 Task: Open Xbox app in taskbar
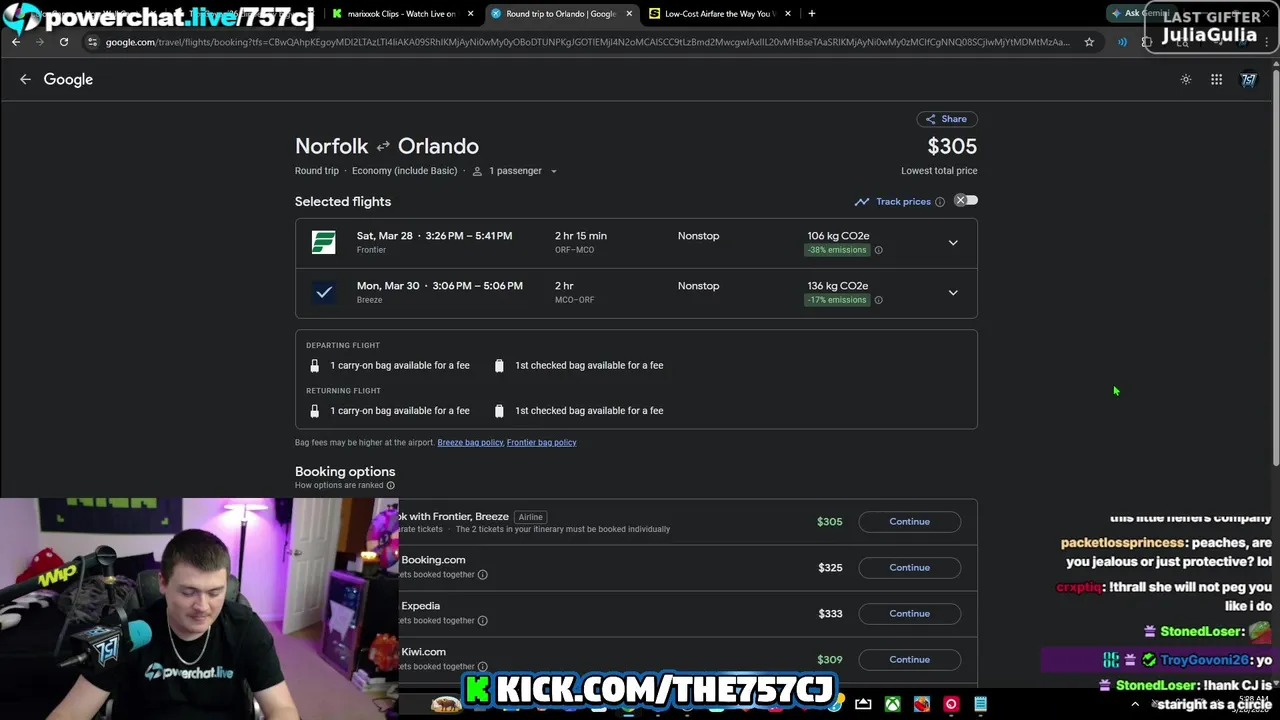tap(892, 704)
